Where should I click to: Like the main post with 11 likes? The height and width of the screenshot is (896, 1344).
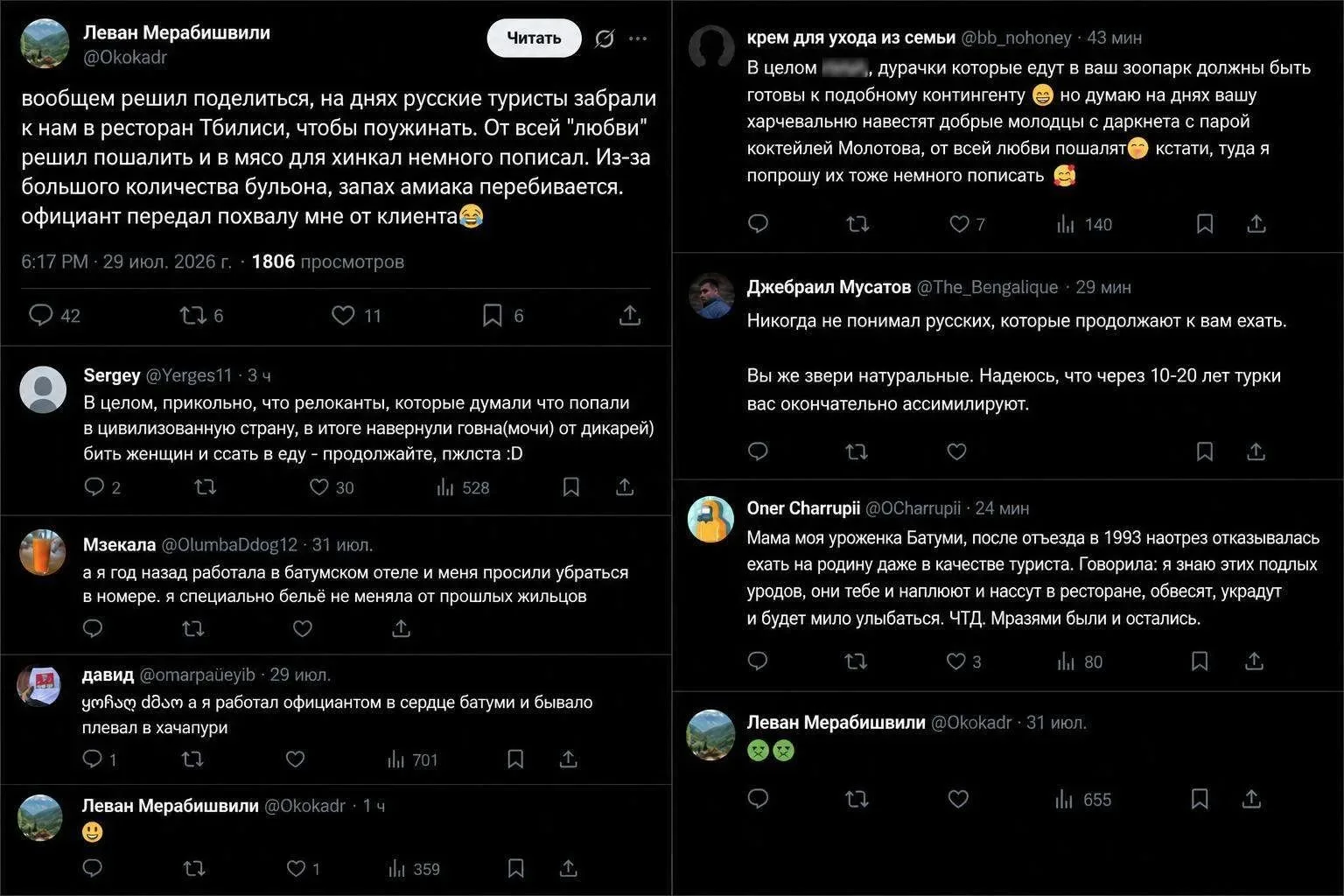coord(356,315)
